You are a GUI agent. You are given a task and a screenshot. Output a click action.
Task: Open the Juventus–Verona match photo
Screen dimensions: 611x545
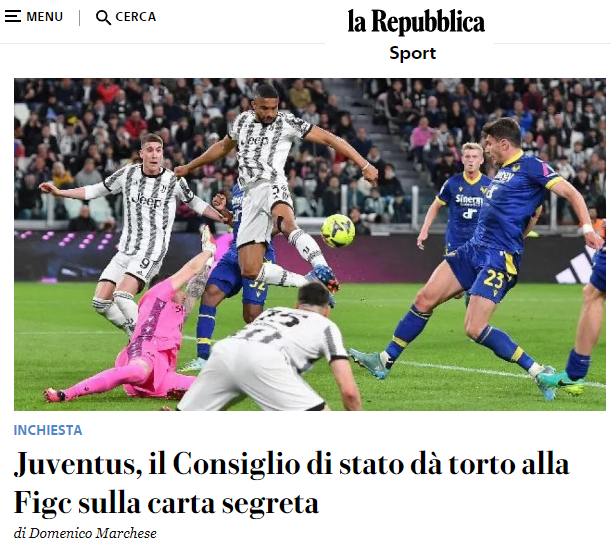(x=310, y=244)
